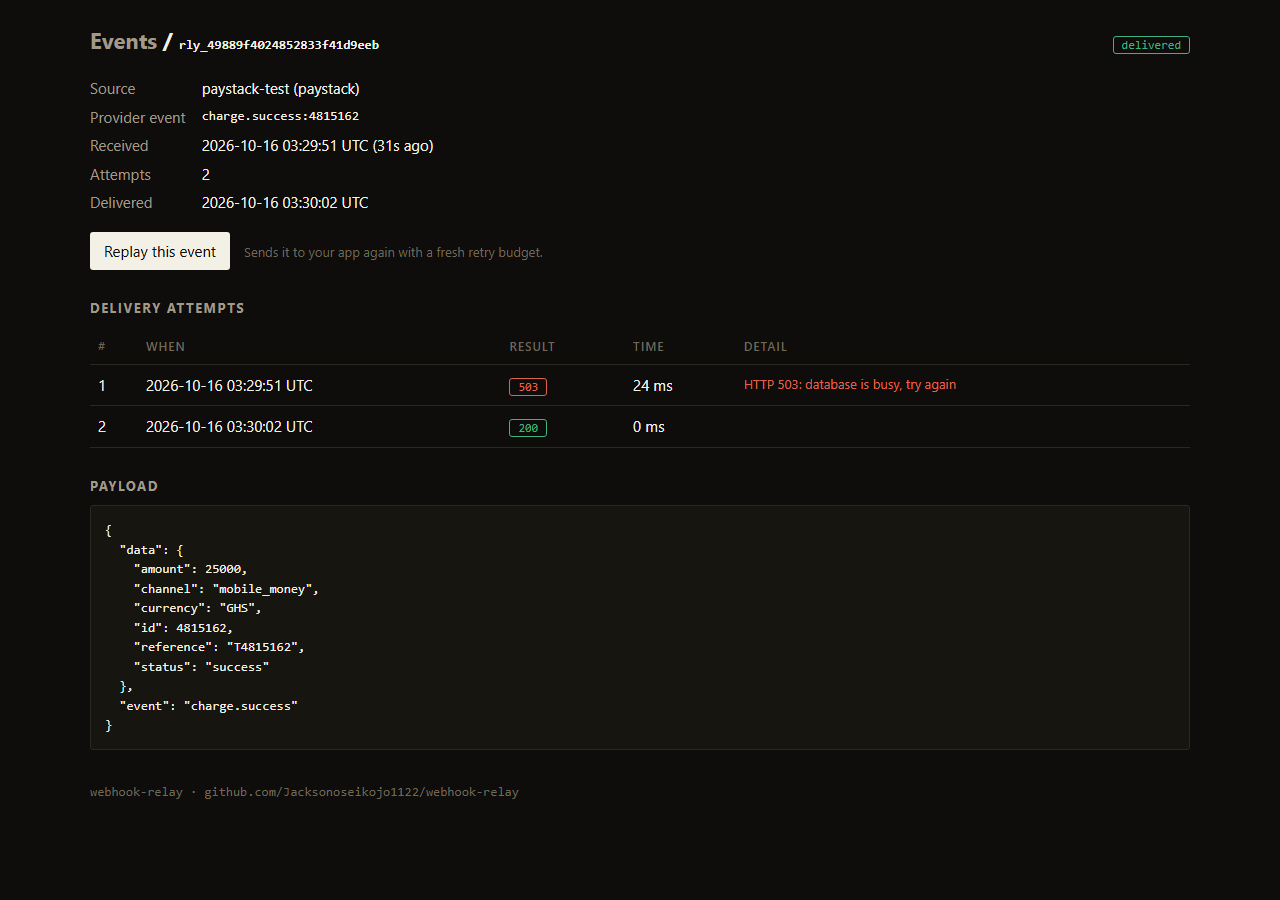Click the DELIVERY ATTEMPTS section heading
Screen dimensions: 1280x900
click(x=167, y=308)
